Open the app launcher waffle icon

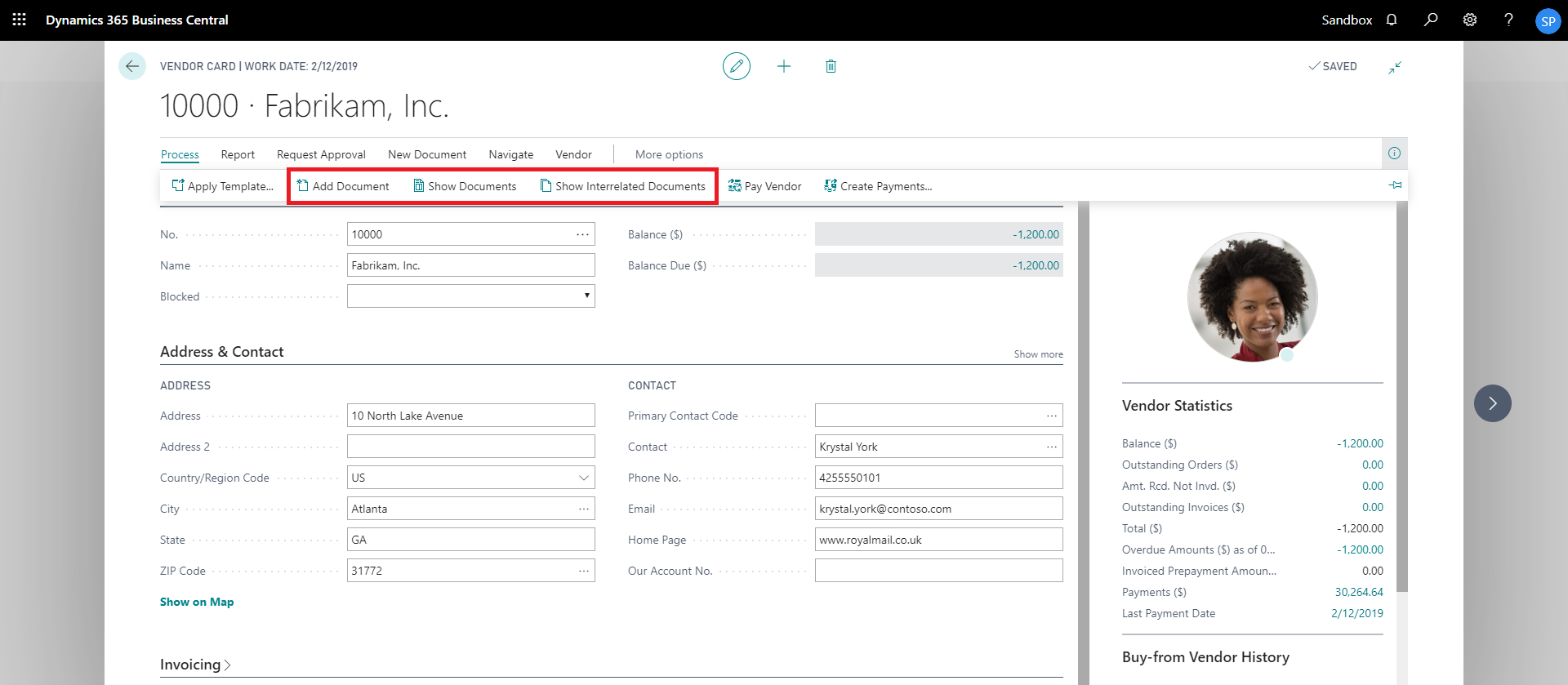point(20,20)
